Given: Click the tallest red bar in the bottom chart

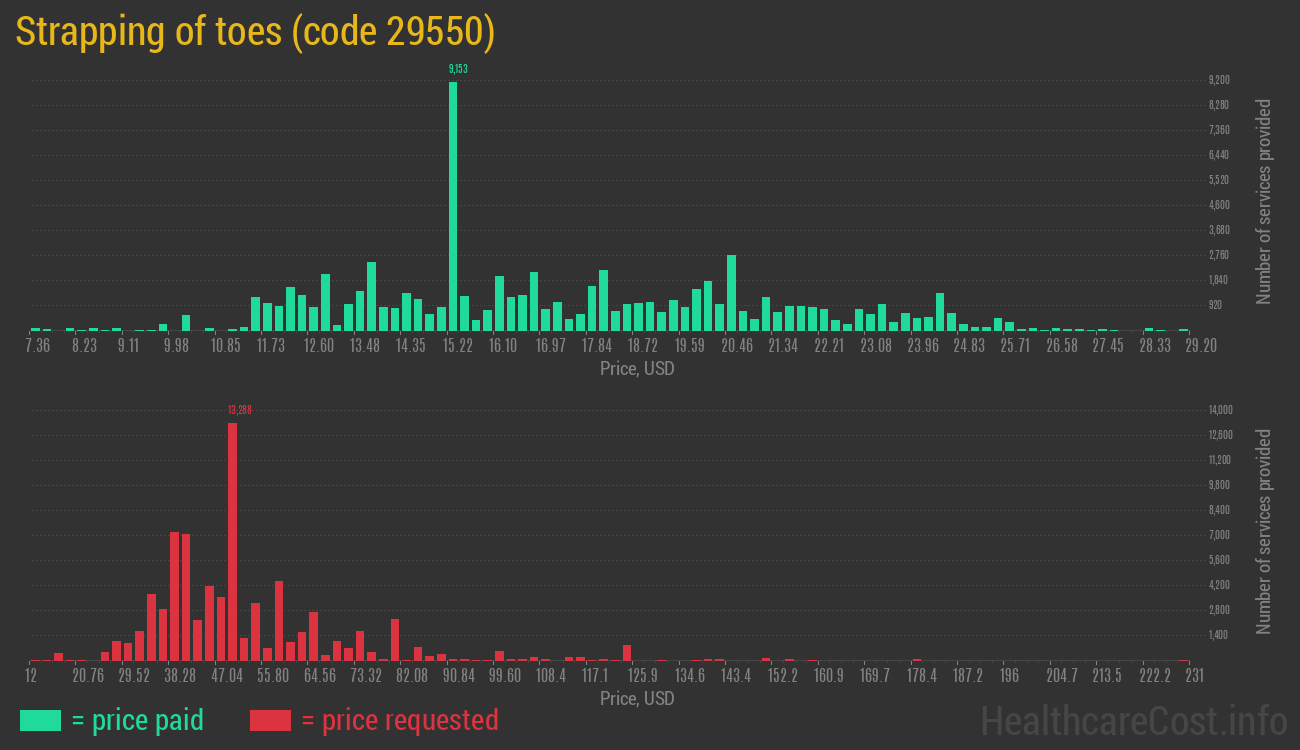Looking at the screenshot, I should pos(232,540).
